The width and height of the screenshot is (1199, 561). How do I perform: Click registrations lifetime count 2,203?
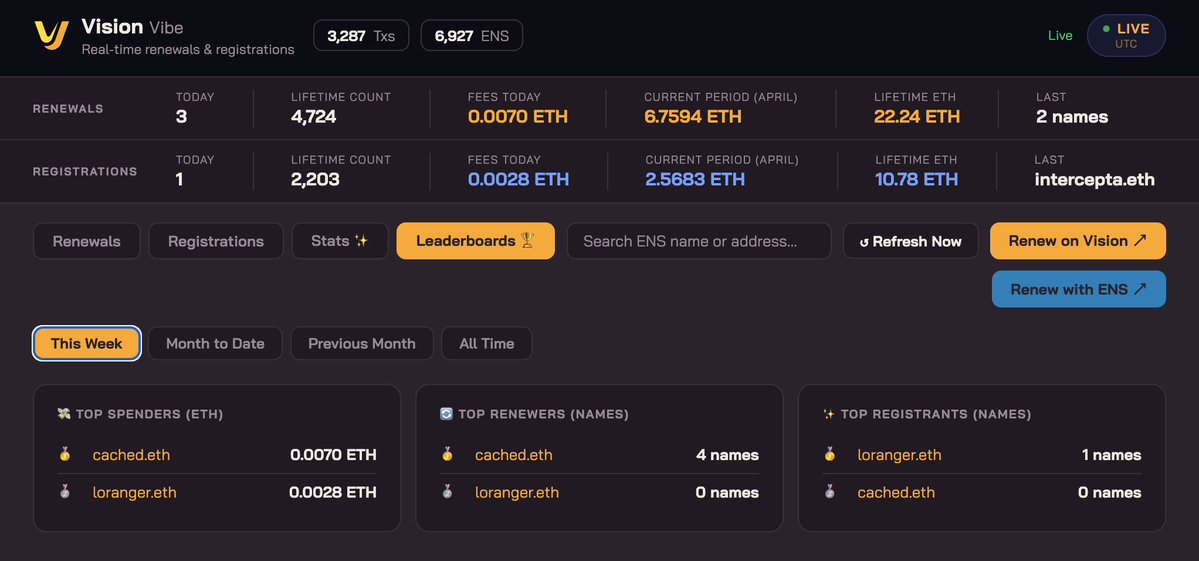coord(315,180)
